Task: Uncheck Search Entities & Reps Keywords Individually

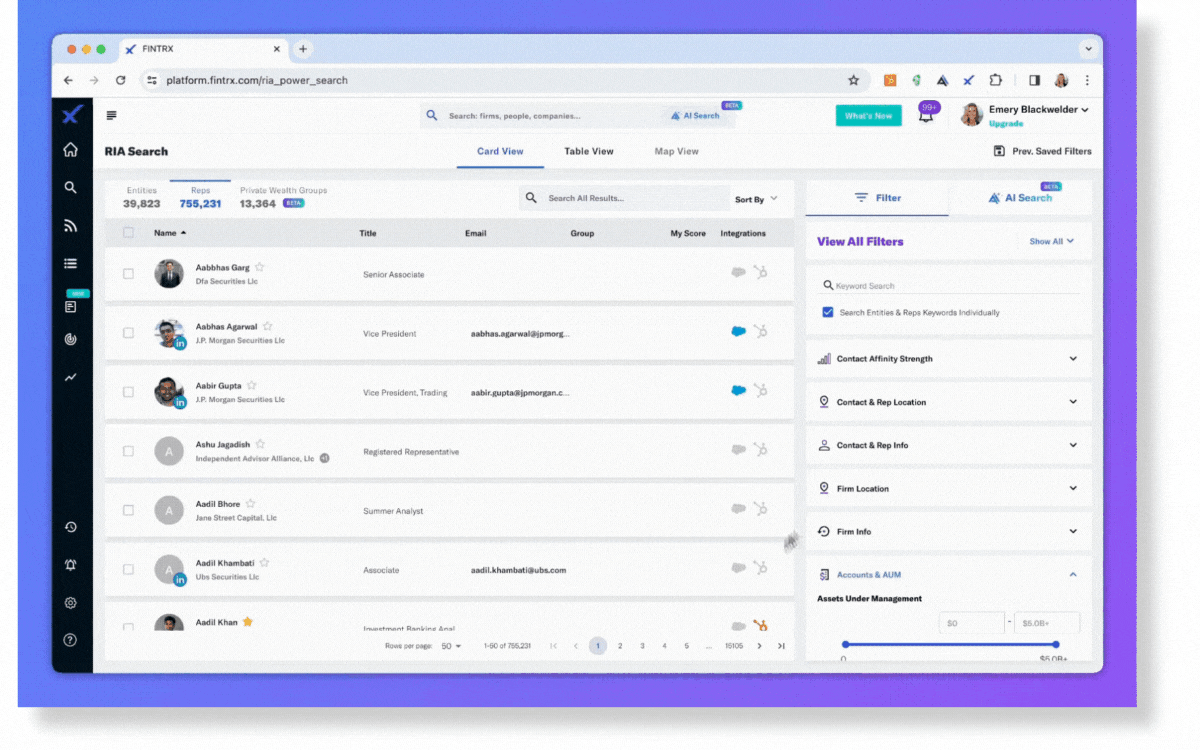Action: (x=828, y=312)
